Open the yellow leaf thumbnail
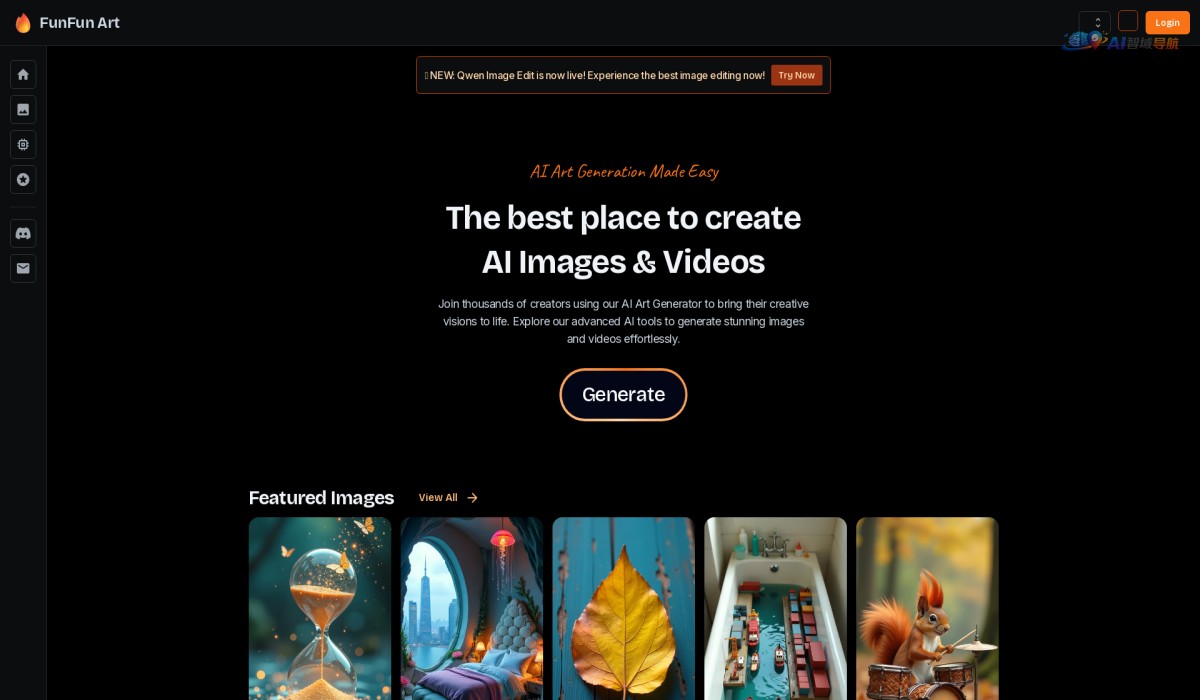This screenshot has height=700, width=1200. (623, 608)
